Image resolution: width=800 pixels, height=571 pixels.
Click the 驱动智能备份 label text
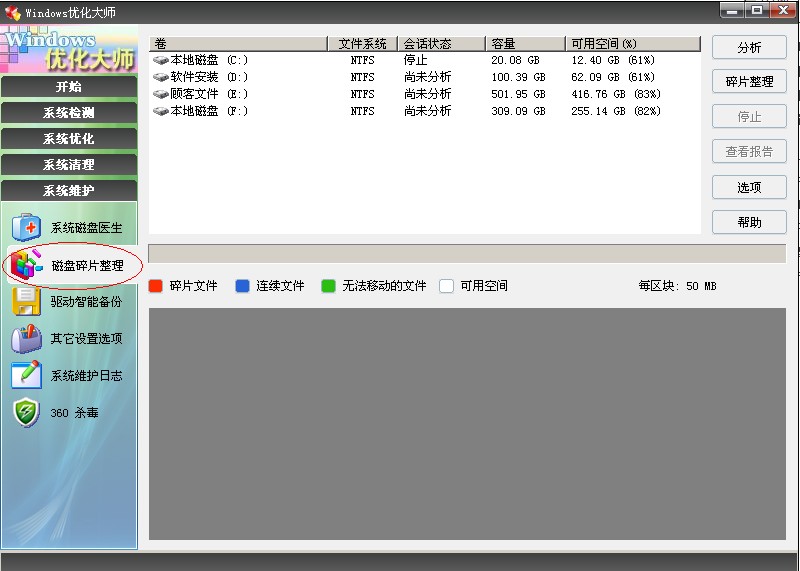click(86, 302)
